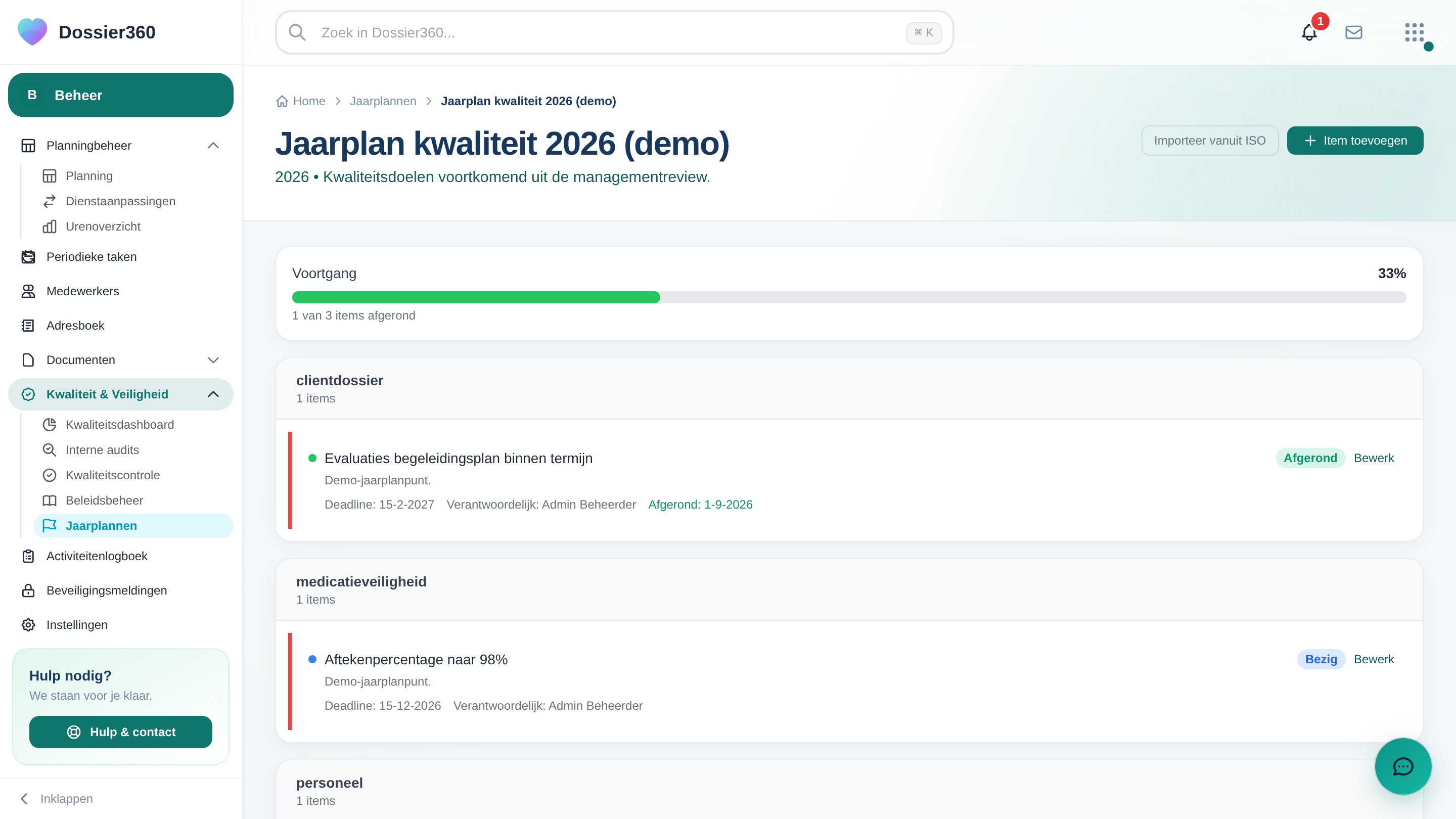Open Beleidsbeheer

tap(133, 500)
